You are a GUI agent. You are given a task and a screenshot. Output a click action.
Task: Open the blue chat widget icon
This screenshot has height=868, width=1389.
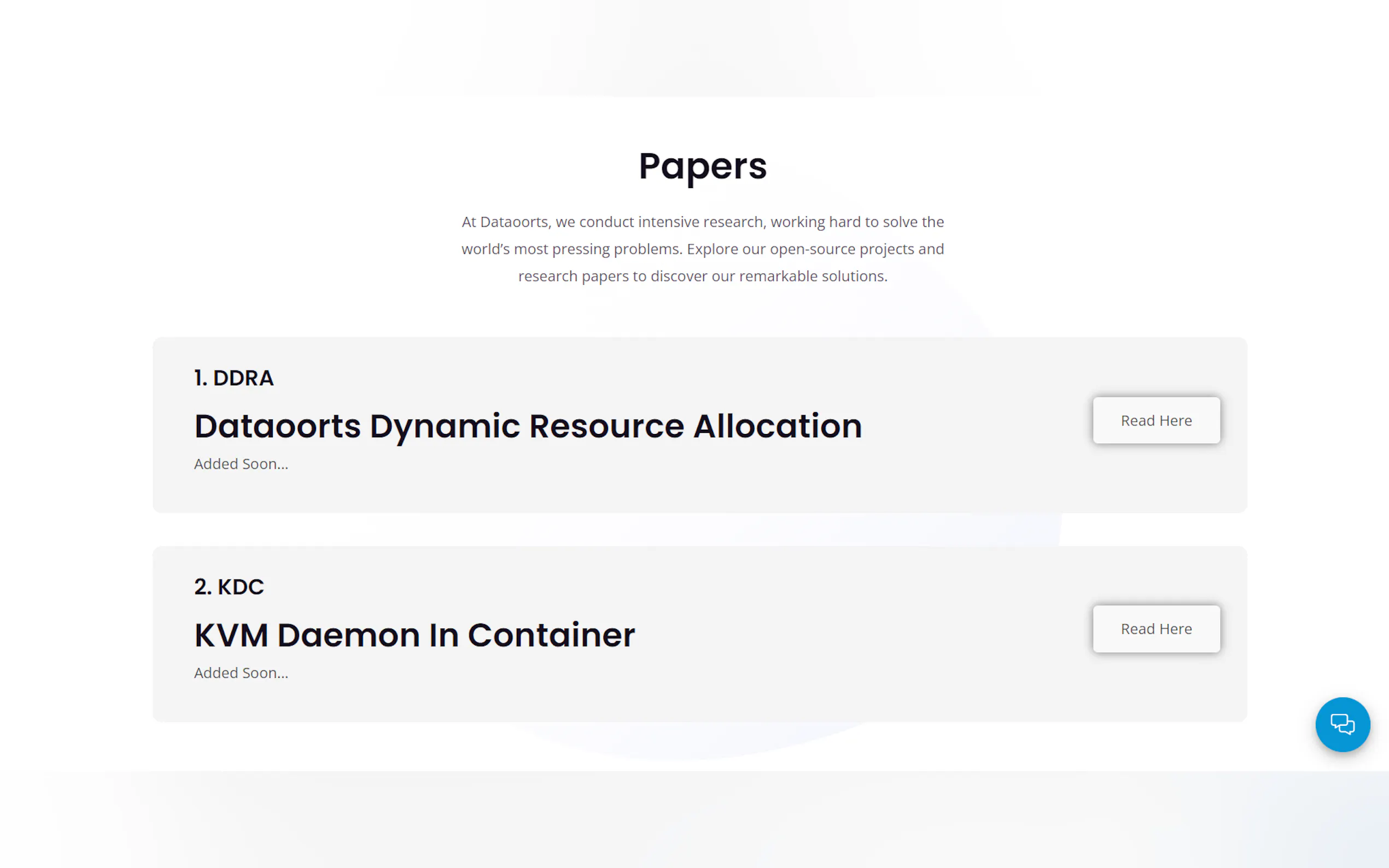coord(1342,724)
